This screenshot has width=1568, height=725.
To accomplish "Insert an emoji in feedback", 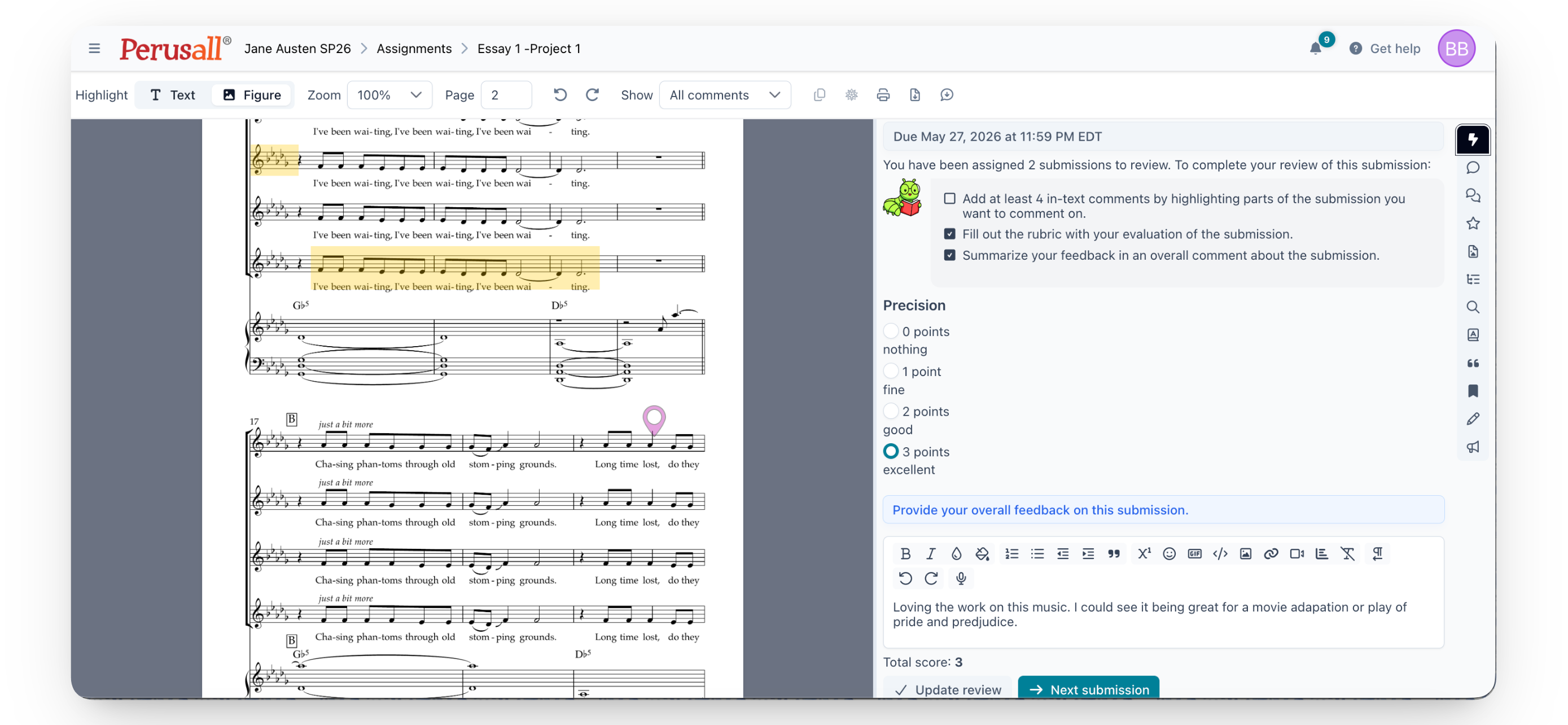I will (x=1170, y=553).
